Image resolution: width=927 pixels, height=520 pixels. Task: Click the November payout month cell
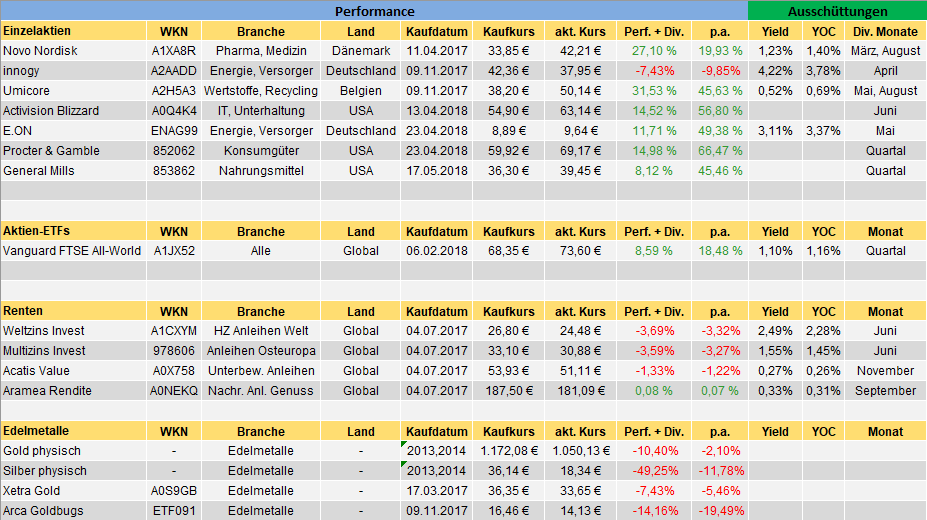(x=886, y=371)
